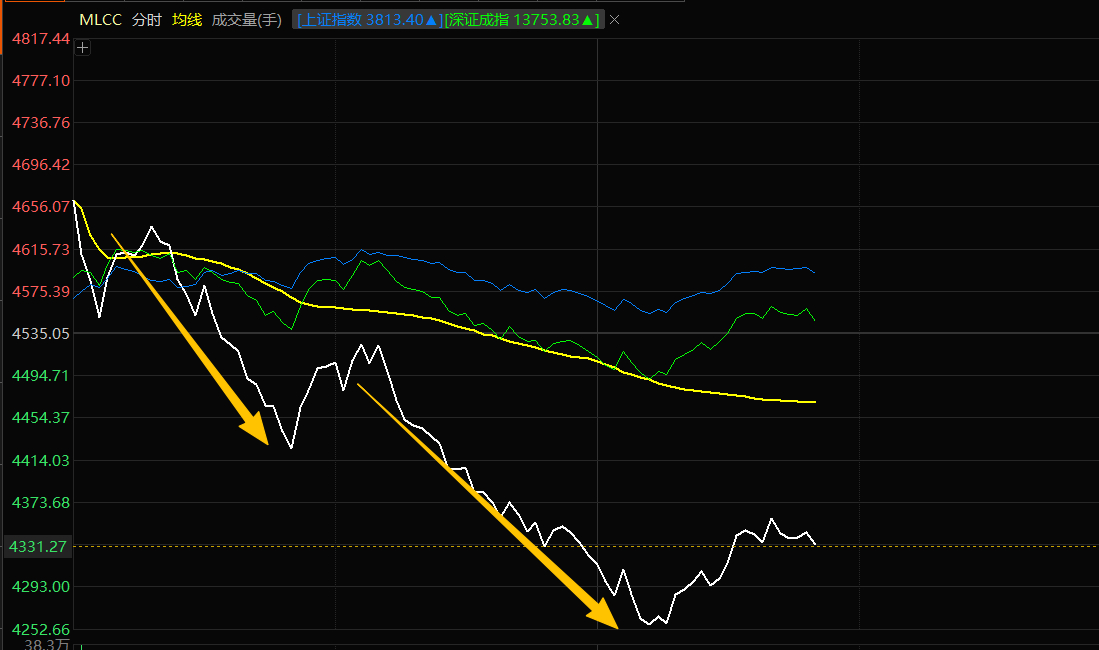1099x650 pixels.
Task: Click the MLCC stock name label
Action: [x=100, y=20]
